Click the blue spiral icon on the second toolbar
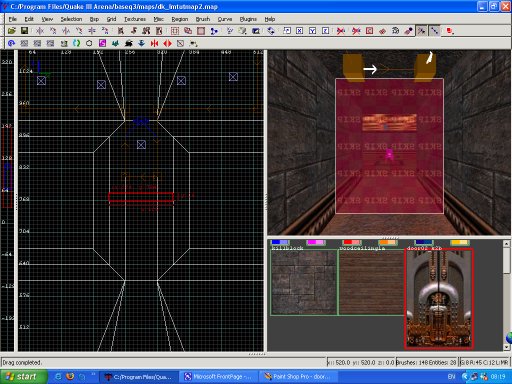The width and height of the screenshot is (512, 384). coord(11,43)
